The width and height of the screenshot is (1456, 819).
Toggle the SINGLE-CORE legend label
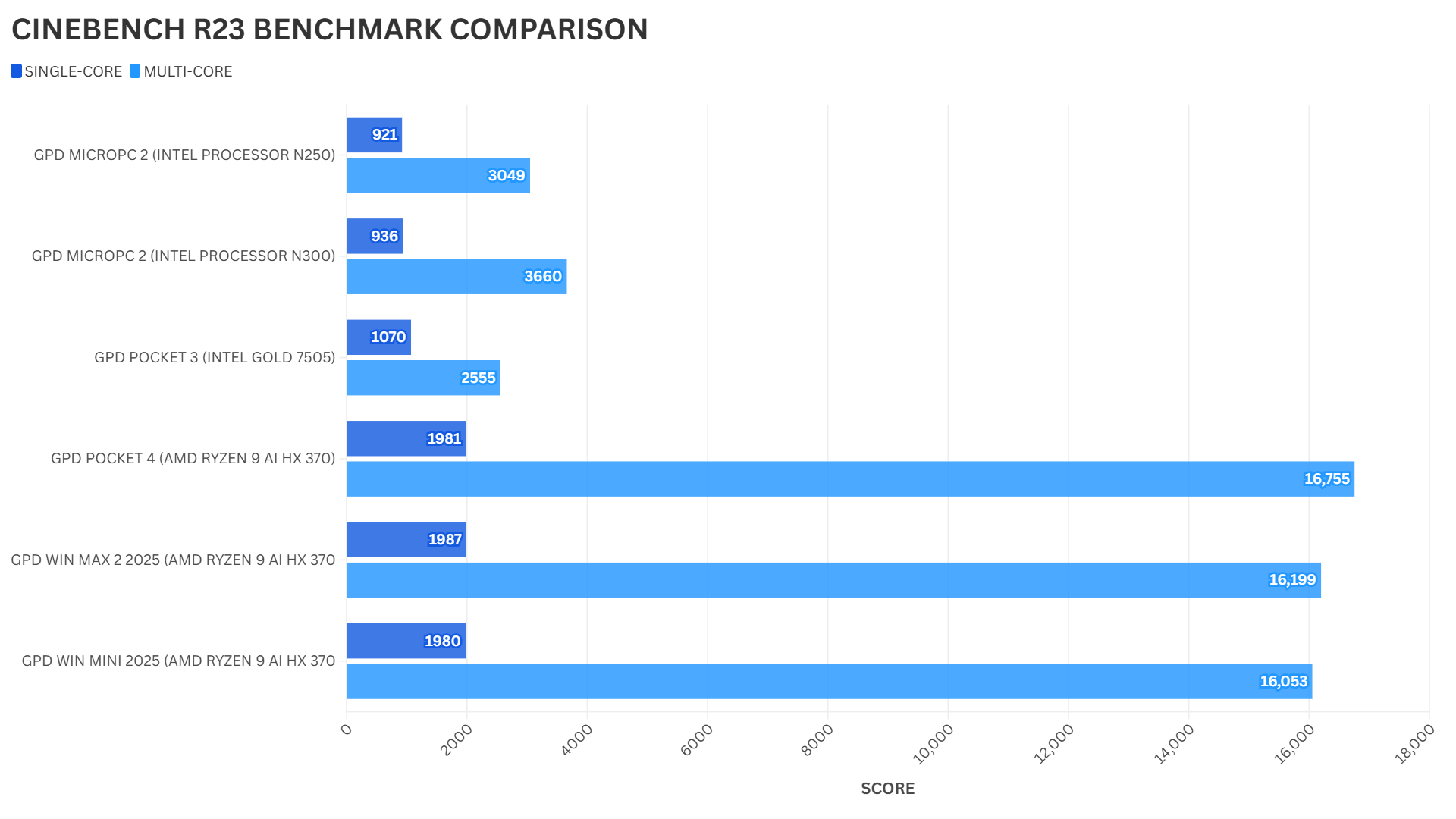tap(73, 71)
